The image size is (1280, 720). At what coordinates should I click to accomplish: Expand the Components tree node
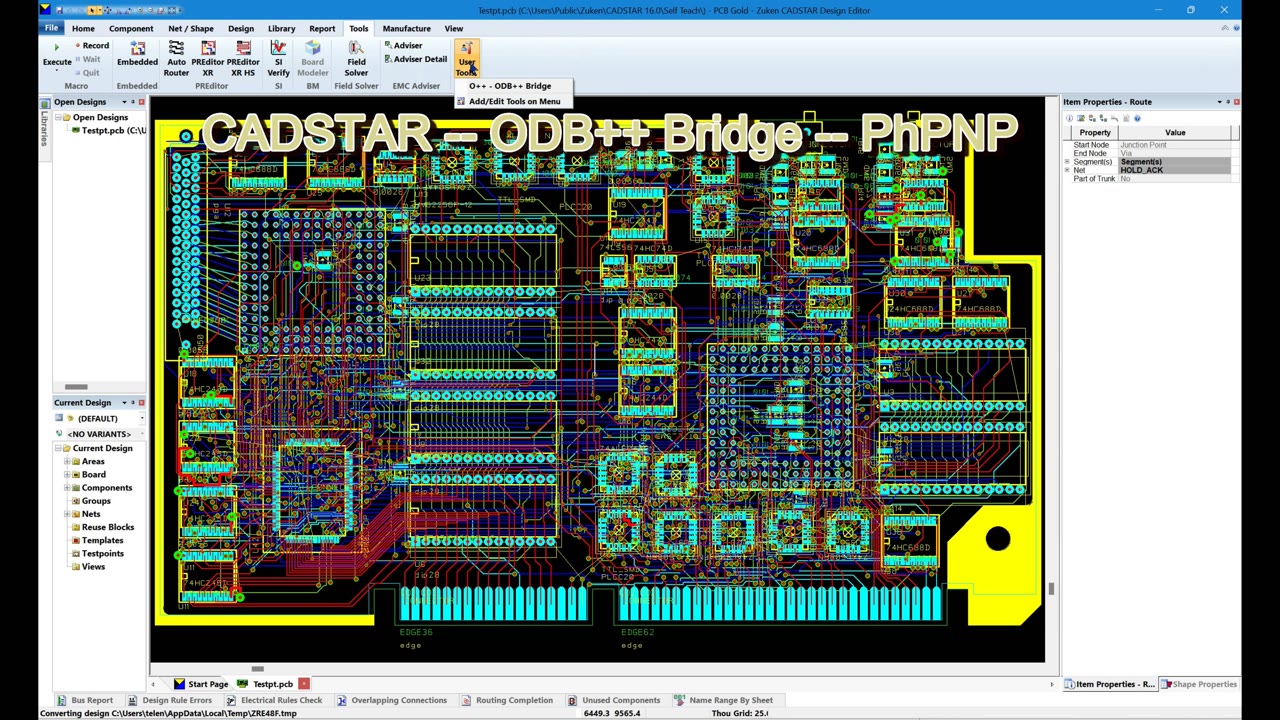tap(67, 488)
